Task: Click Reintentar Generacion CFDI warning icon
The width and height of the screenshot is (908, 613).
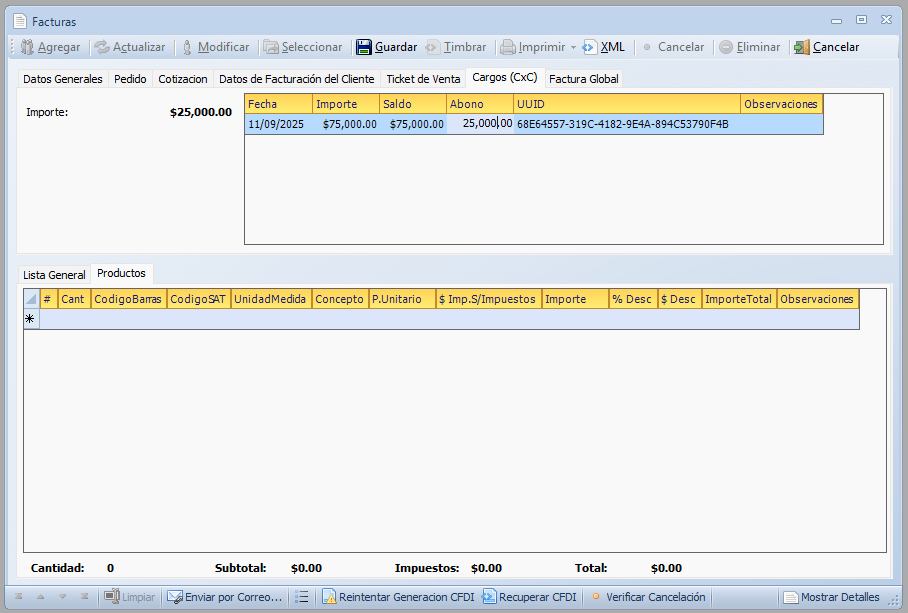Action: pos(329,597)
